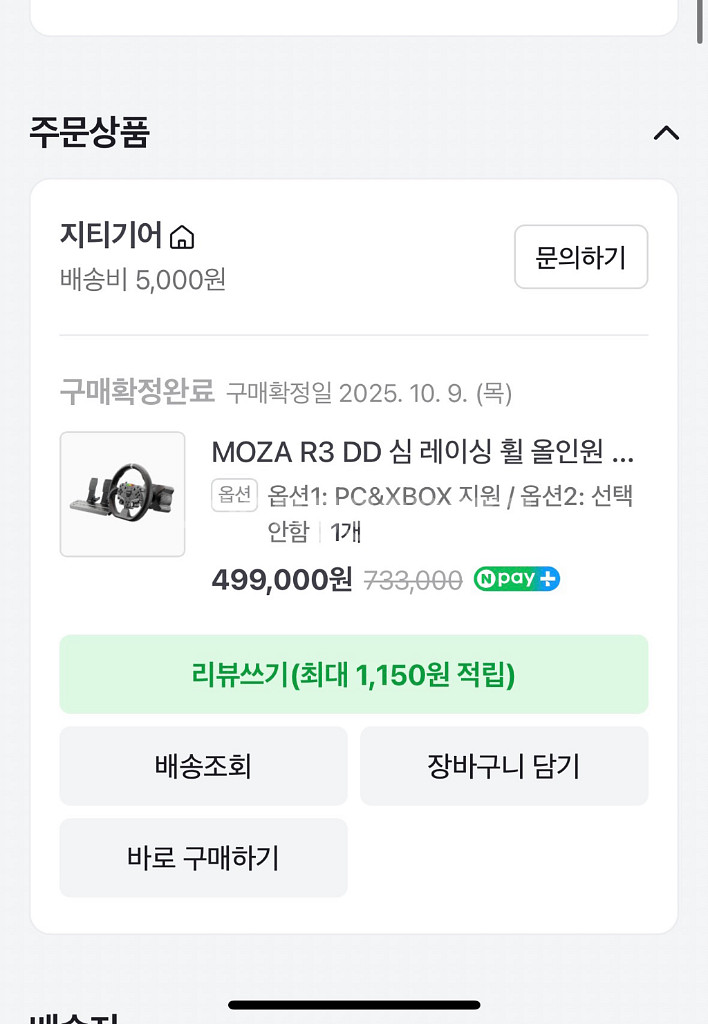This screenshot has width=708, height=1024.
Task: Click the 배송비 5,000원 shipping fee text
Action: coord(140,281)
